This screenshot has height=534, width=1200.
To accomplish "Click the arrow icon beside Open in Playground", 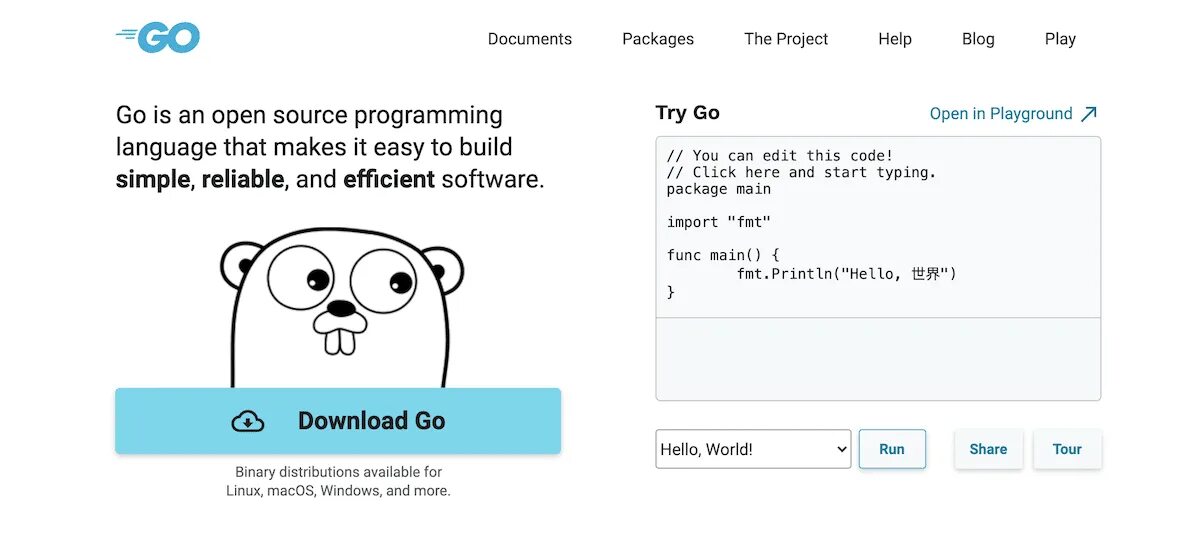I will [x=1089, y=113].
